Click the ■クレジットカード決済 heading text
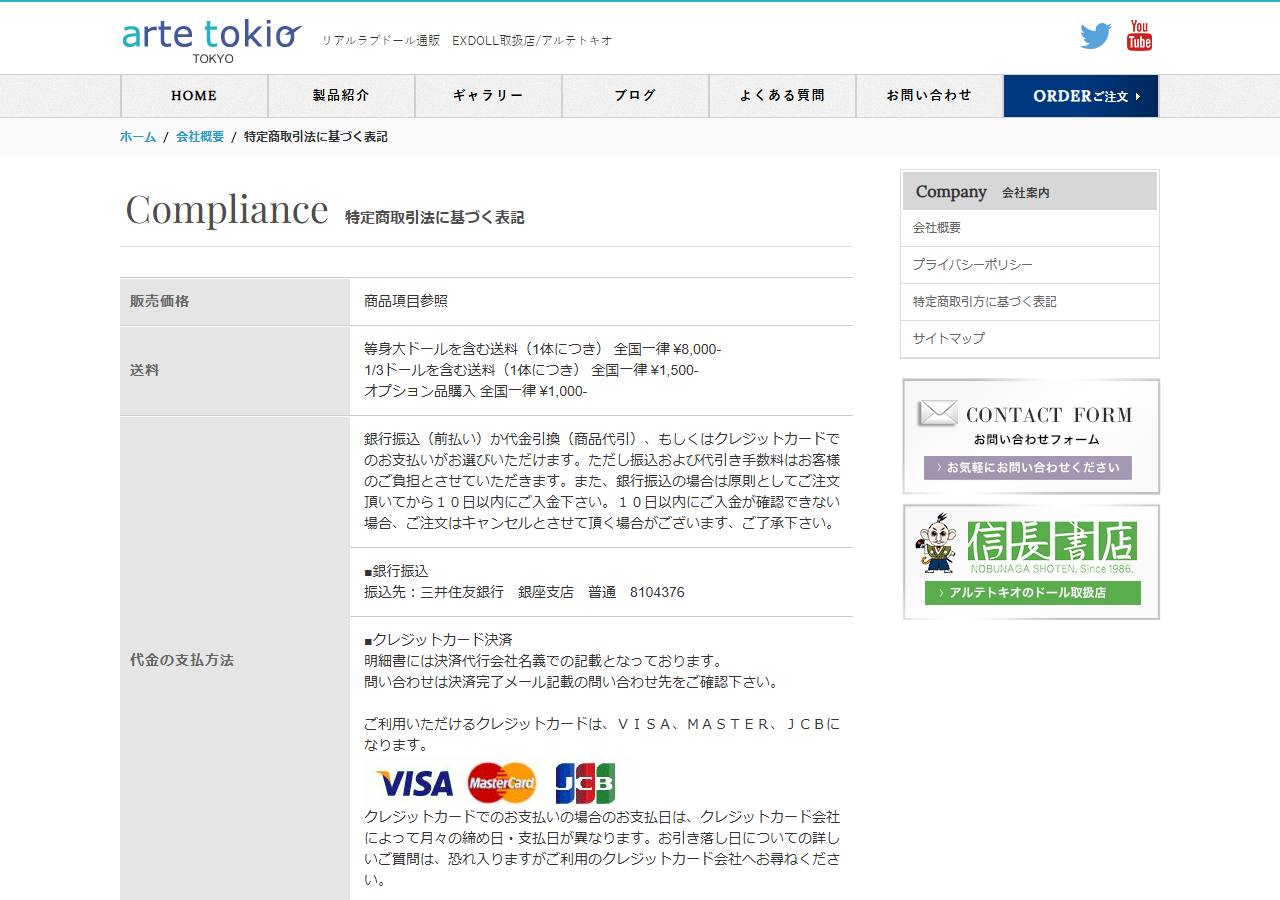This screenshot has height=900, width=1280. pyautogui.click(x=438, y=640)
